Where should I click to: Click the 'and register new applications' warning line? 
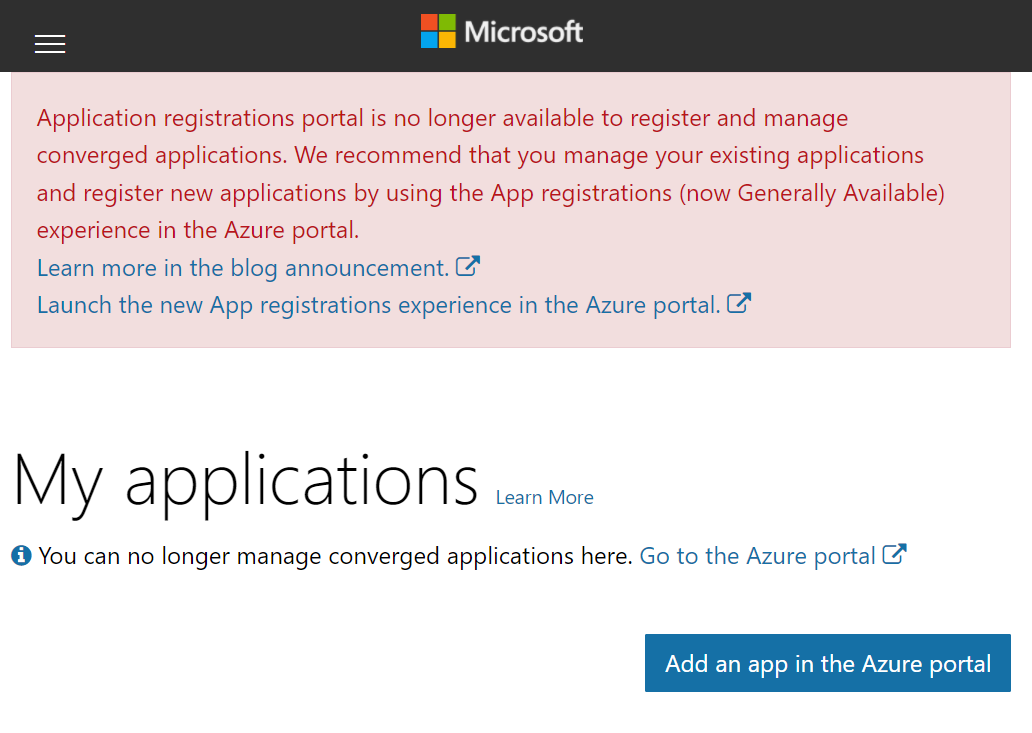coord(490,193)
